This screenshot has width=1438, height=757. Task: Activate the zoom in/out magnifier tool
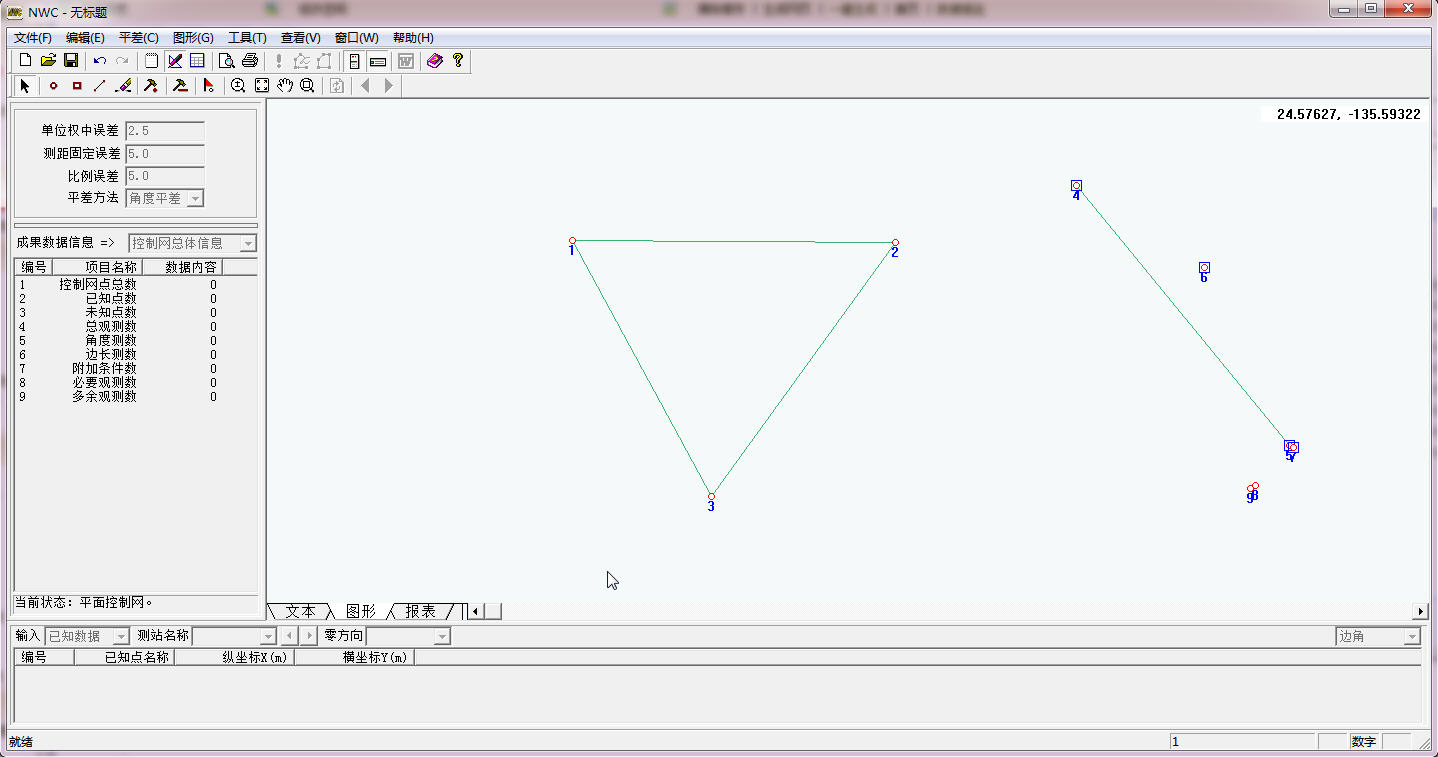coord(238,86)
